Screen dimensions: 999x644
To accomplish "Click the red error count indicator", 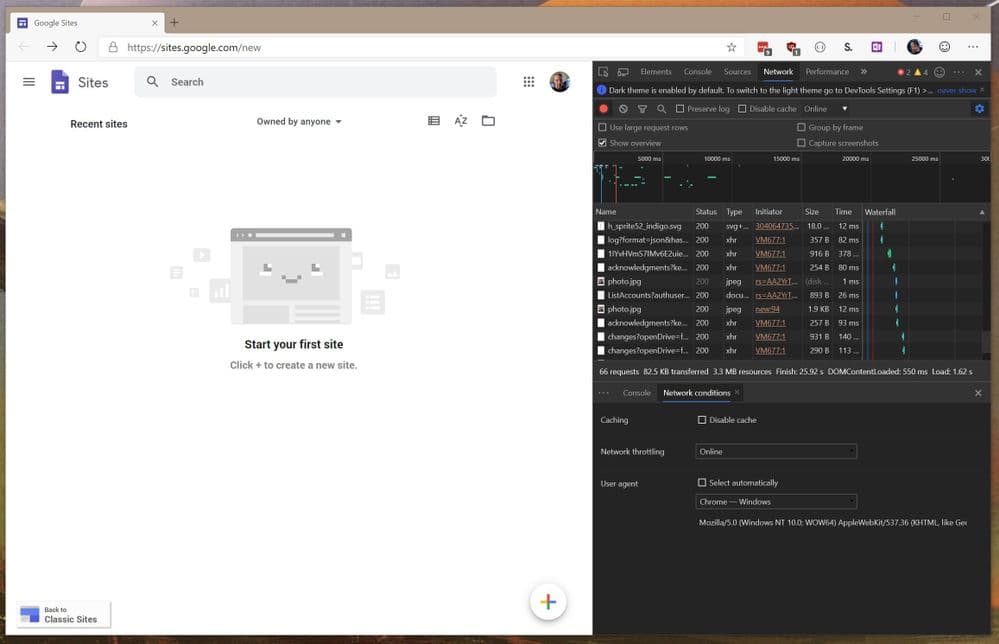I will [903, 72].
